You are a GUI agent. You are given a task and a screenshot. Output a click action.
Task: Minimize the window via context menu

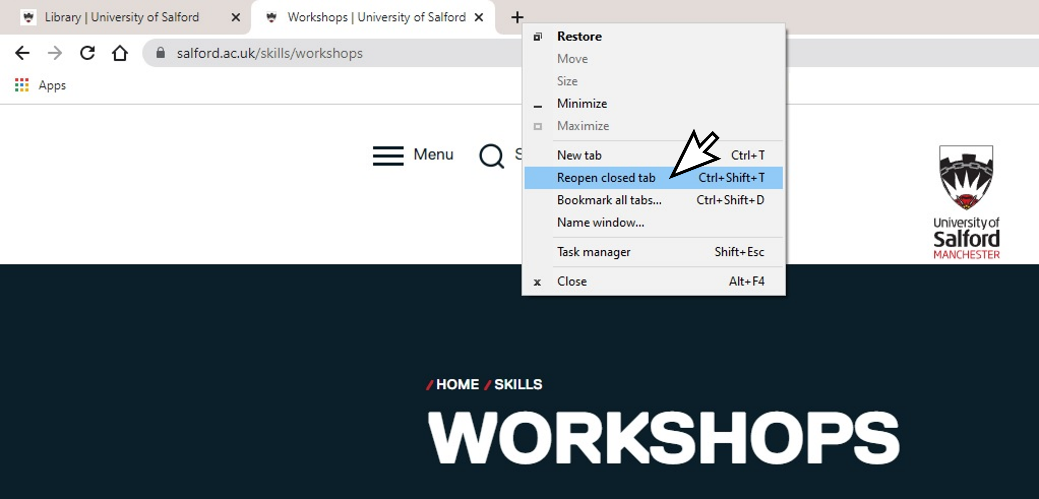(581, 104)
